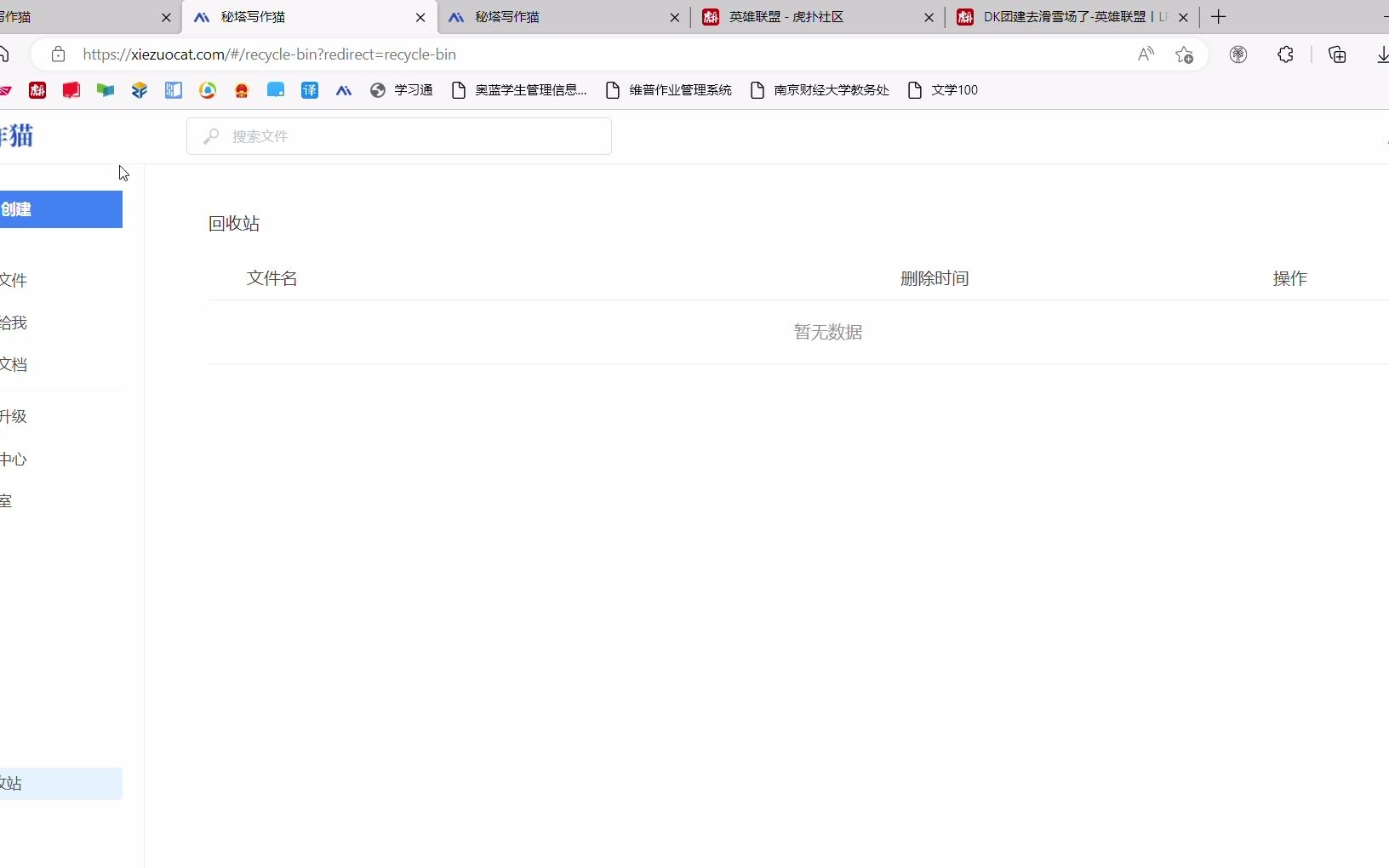Close the active 秘塔写作猫 tab
This screenshot has height=868, width=1389.
click(420, 17)
